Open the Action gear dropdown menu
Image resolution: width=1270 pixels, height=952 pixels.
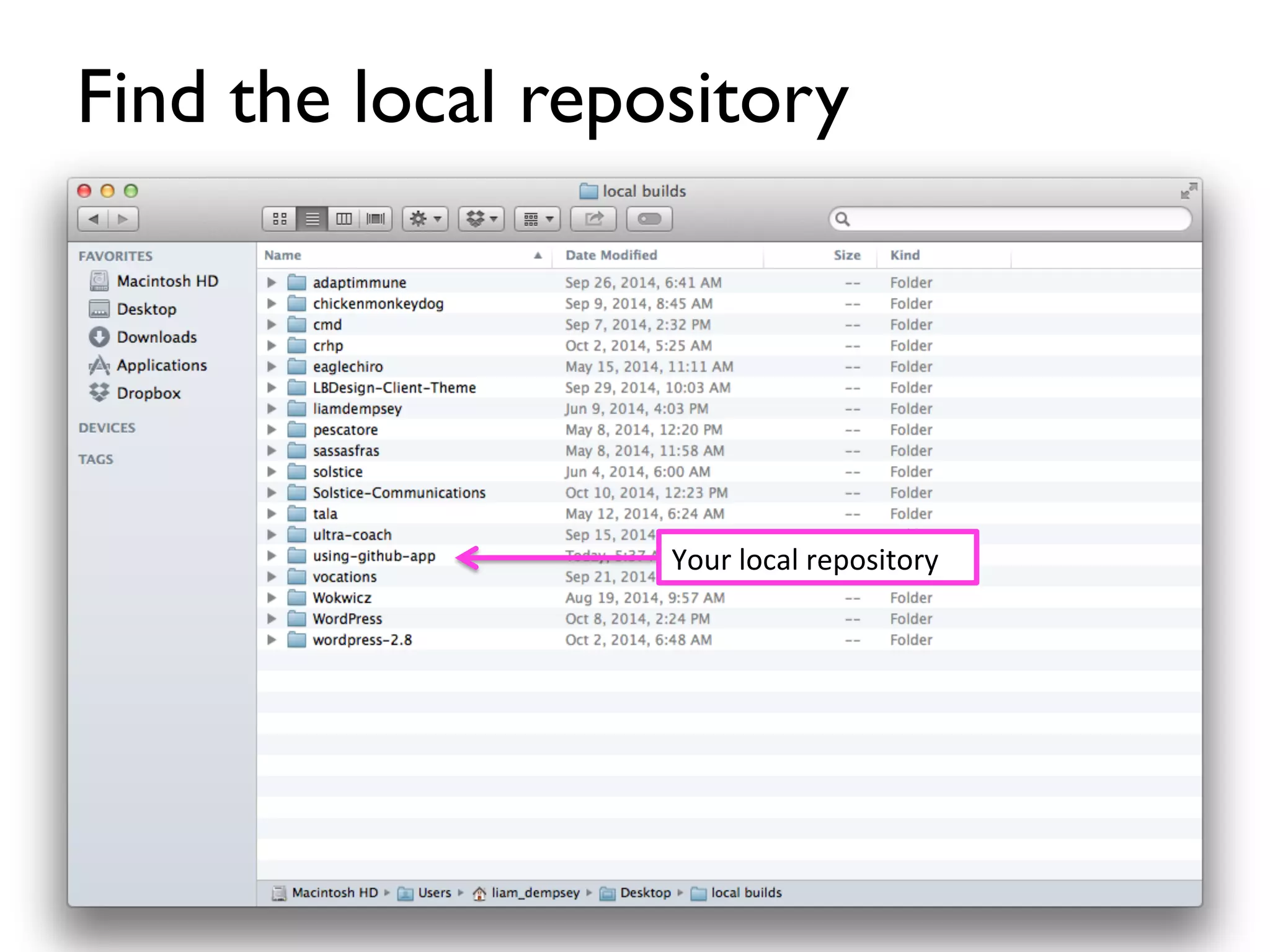425,219
